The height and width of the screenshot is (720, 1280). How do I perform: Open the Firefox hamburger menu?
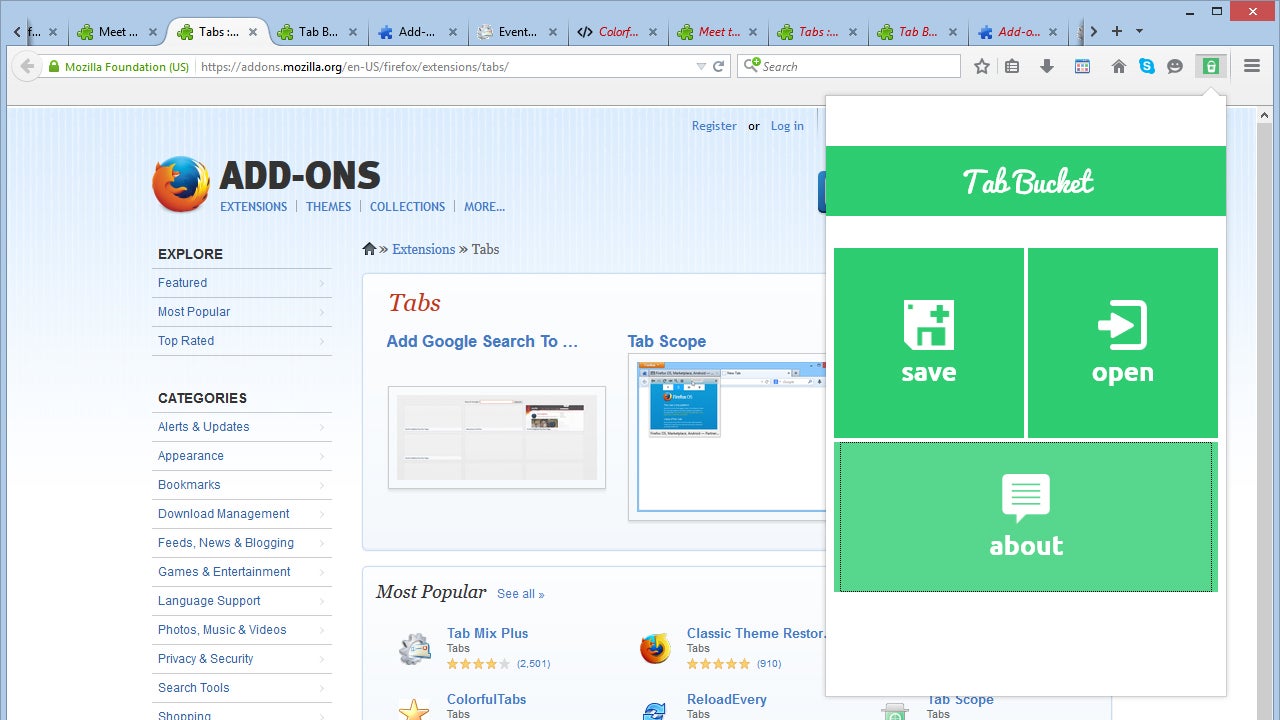click(1252, 67)
